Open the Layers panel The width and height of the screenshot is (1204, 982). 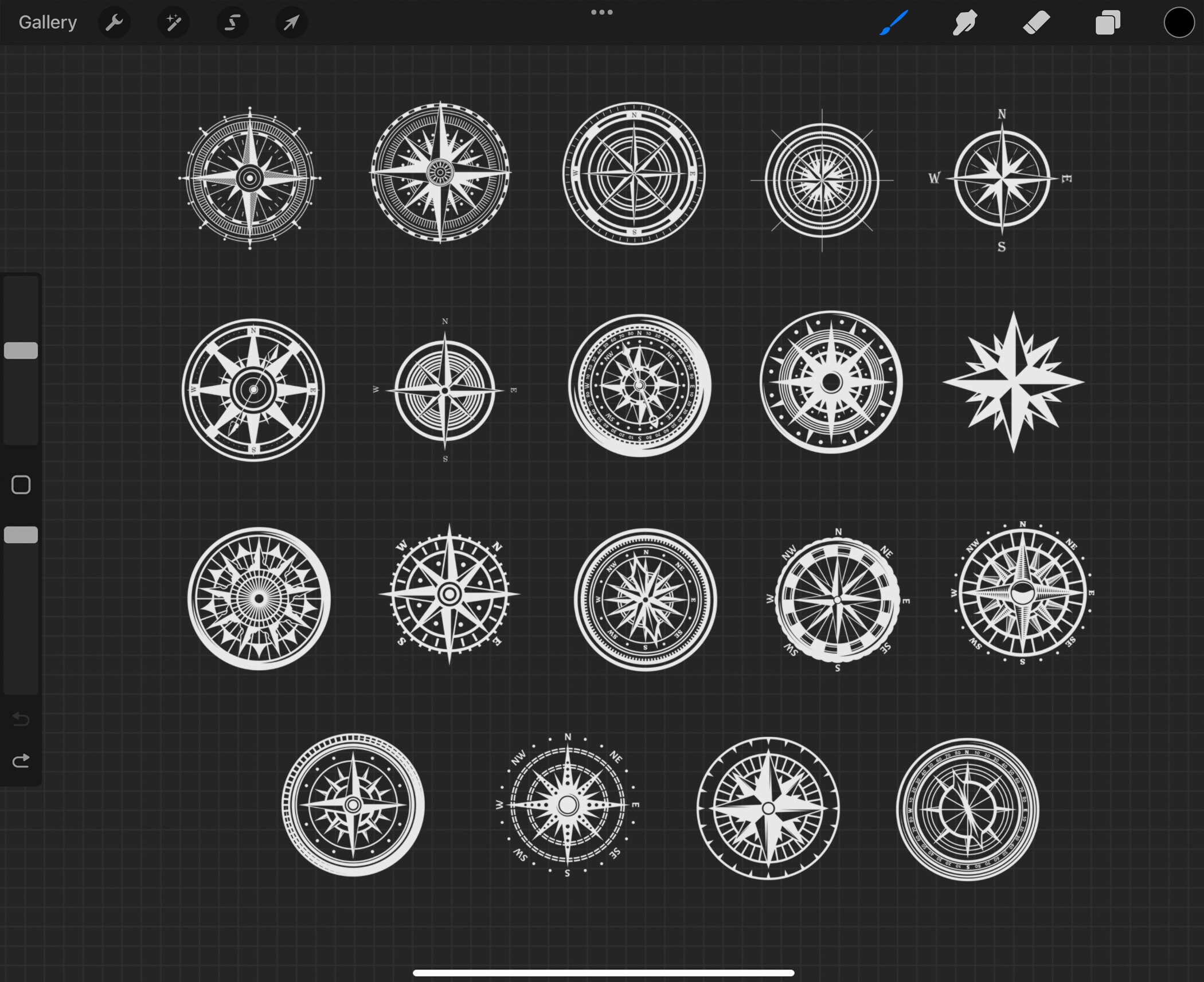pos(1107,22)
